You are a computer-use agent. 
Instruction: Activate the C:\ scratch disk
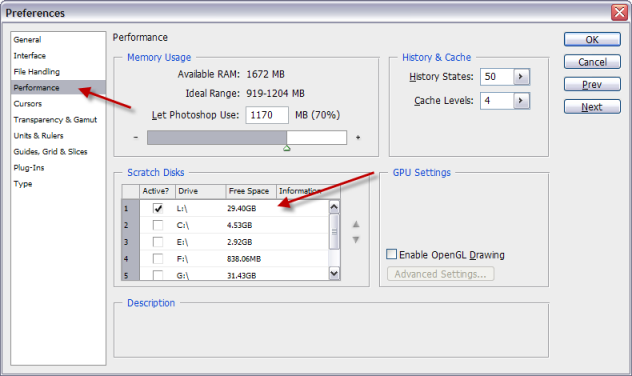click(158, 225)
